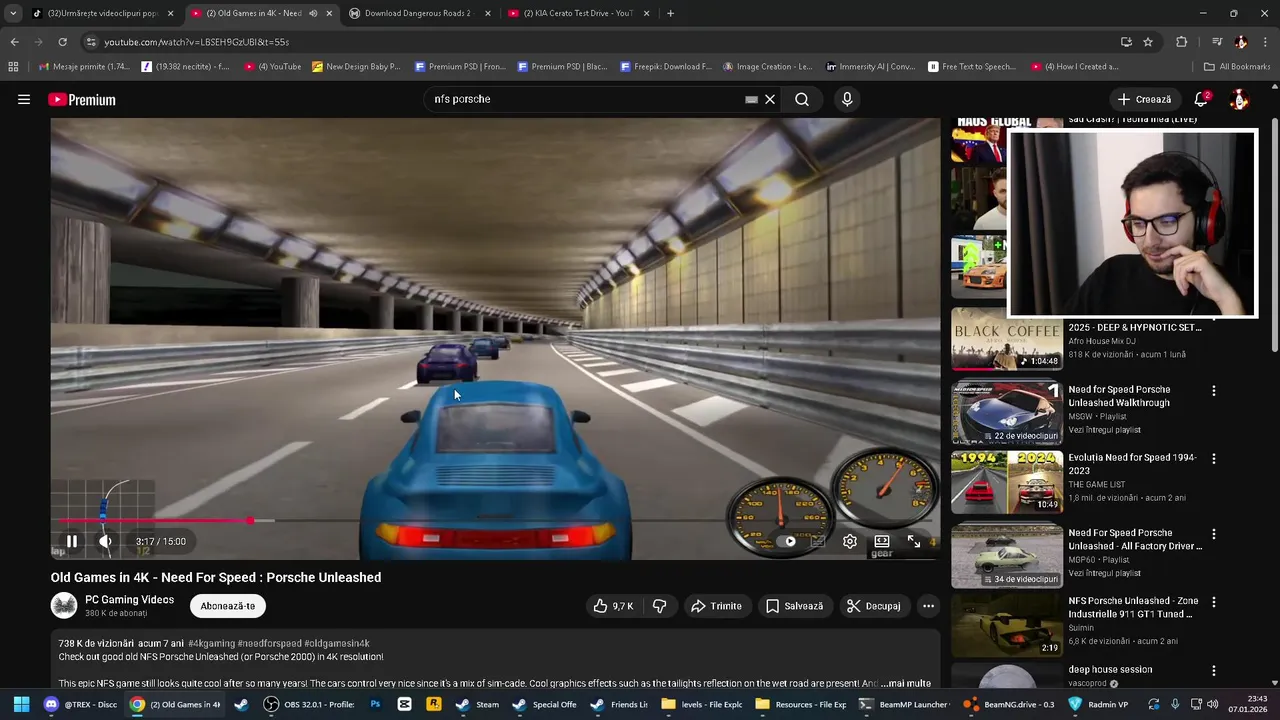Mute the video volume
Viewport: 1280px width, 720px height.
(x=105, y=541)
